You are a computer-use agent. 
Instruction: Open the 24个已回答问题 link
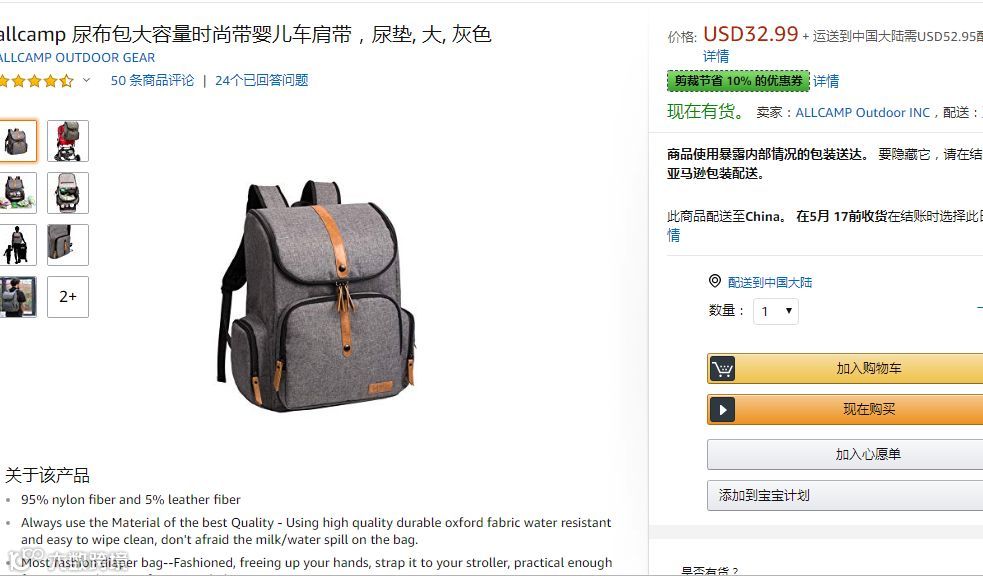(261, 80)
